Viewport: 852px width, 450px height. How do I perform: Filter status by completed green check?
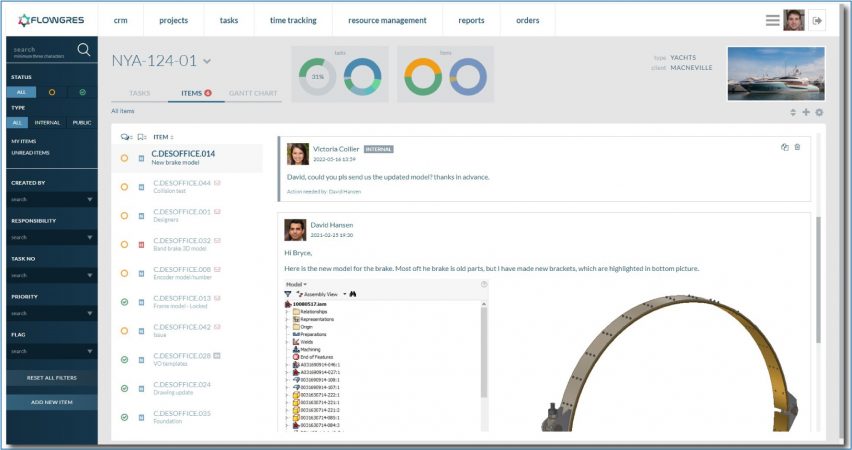(x=83, y=92)
